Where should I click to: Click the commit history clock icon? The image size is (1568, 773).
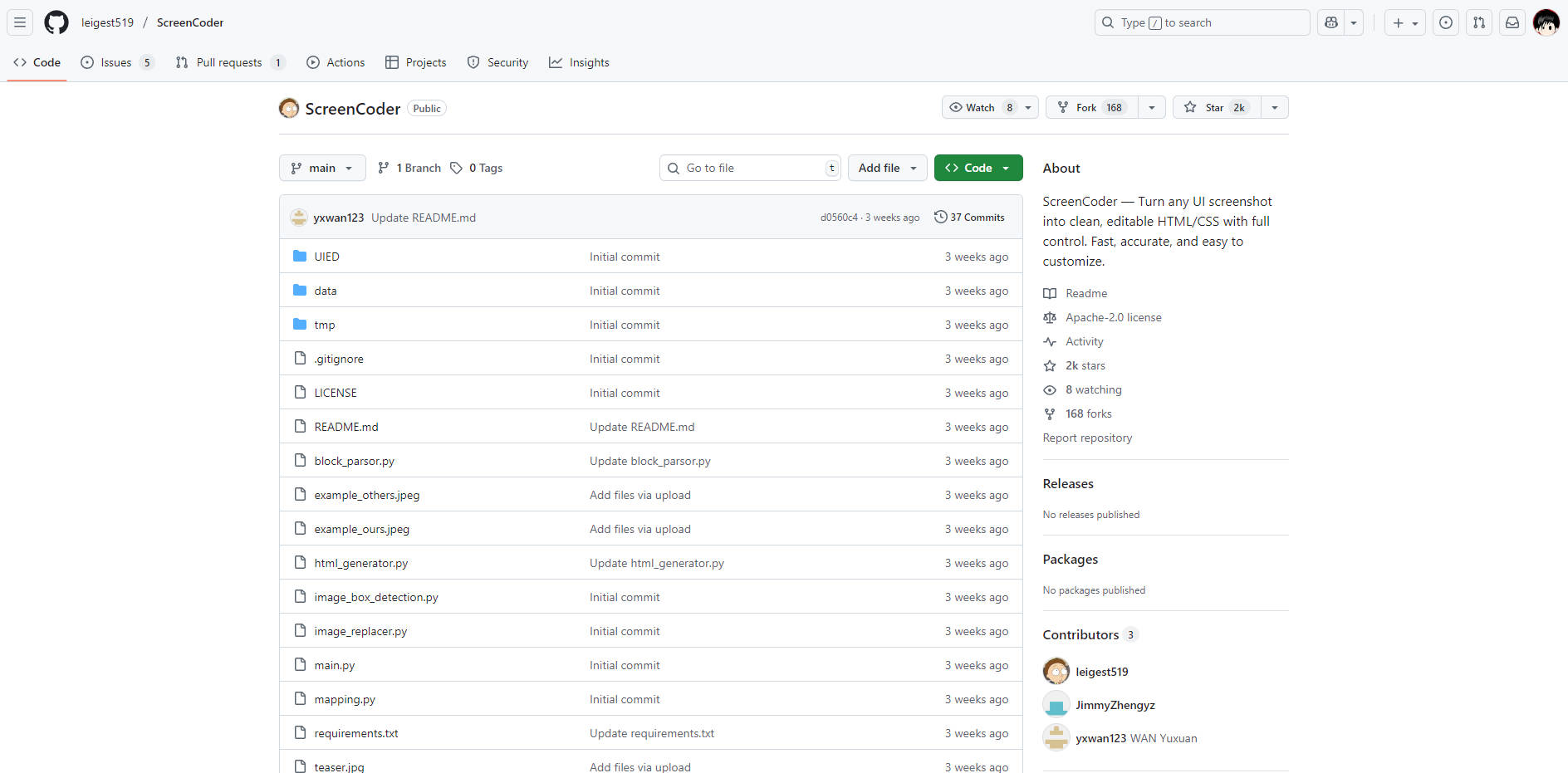pos(940,217)
